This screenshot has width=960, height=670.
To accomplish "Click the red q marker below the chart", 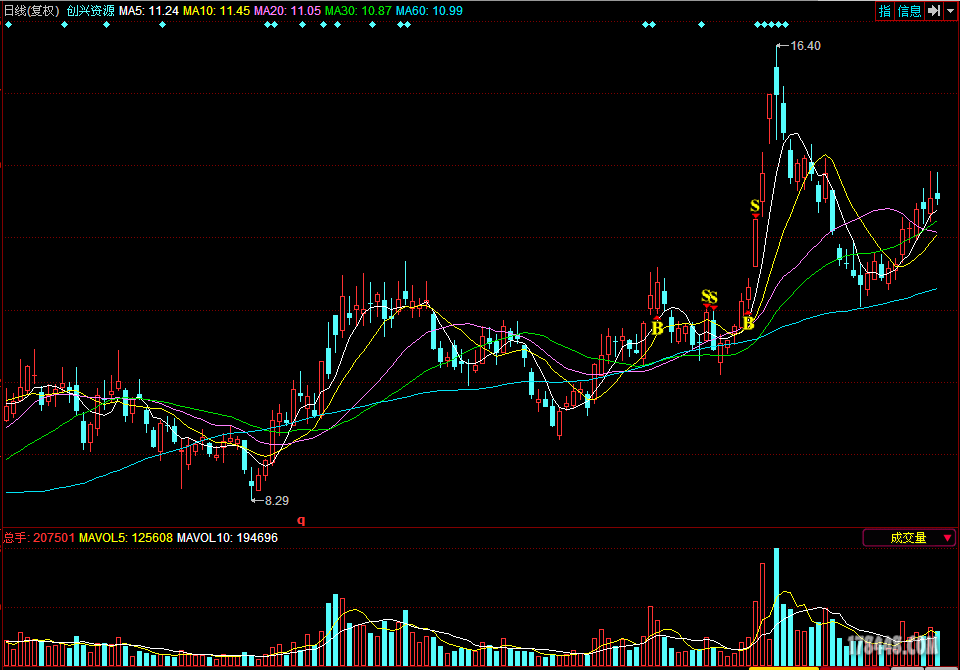I will coord(301,521).
